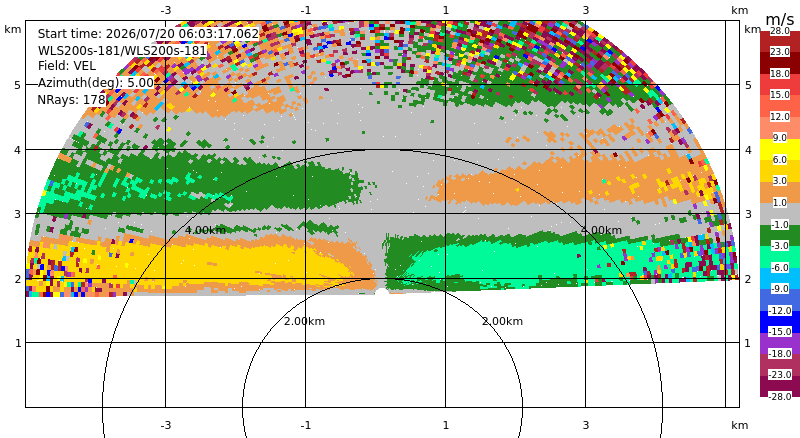The height and width of the screenshot is (438, 800).
Task: Click the -28.0 tick label on colorbar
Action: coord(780,396)
